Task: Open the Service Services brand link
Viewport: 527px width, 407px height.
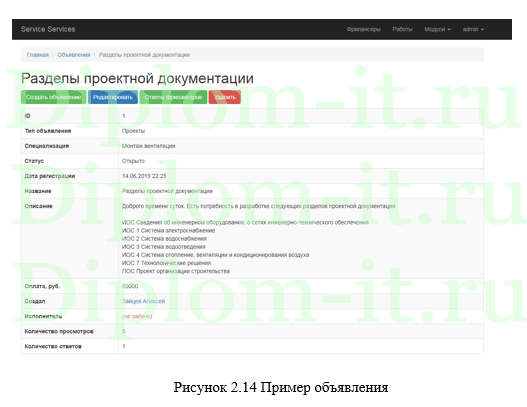Action: pyautogui.click(x=48, y=29)
